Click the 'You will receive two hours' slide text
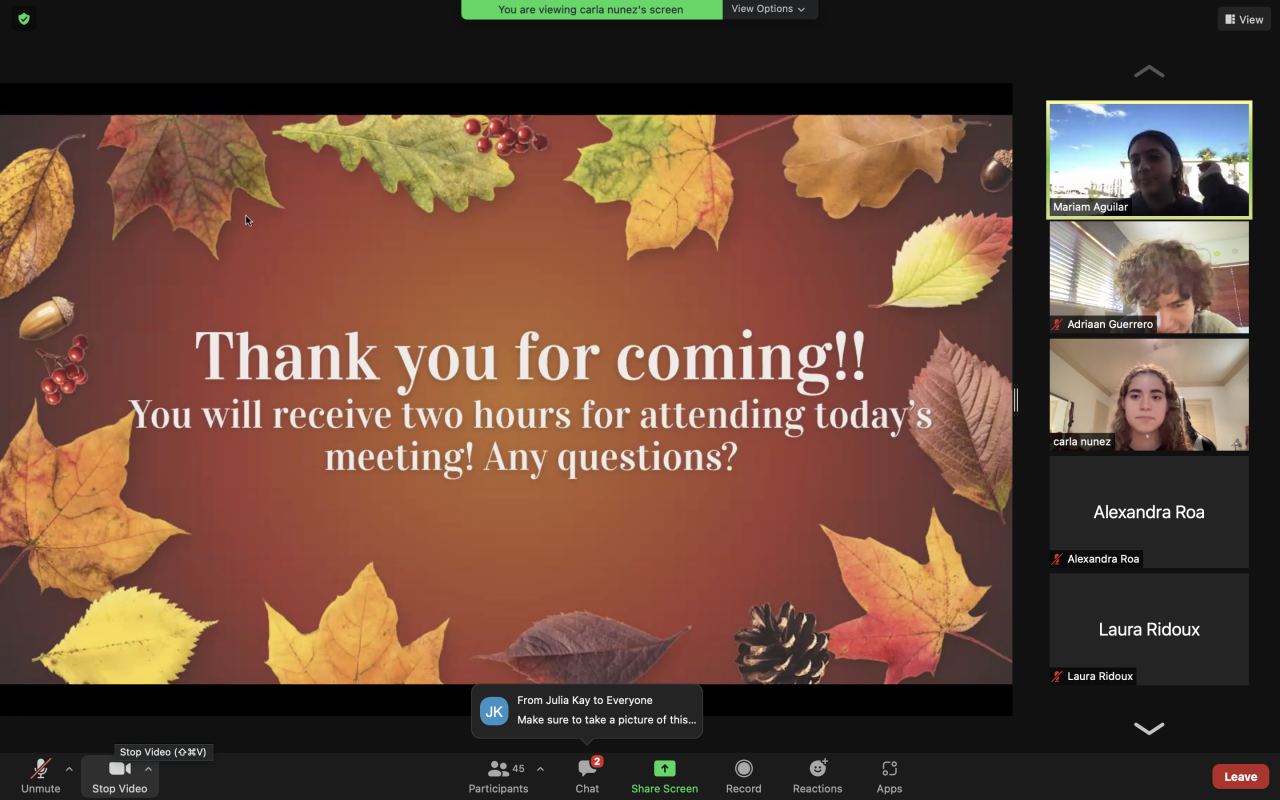The height and width of the screenshot is (800, 1280). [x=530, y=435]
